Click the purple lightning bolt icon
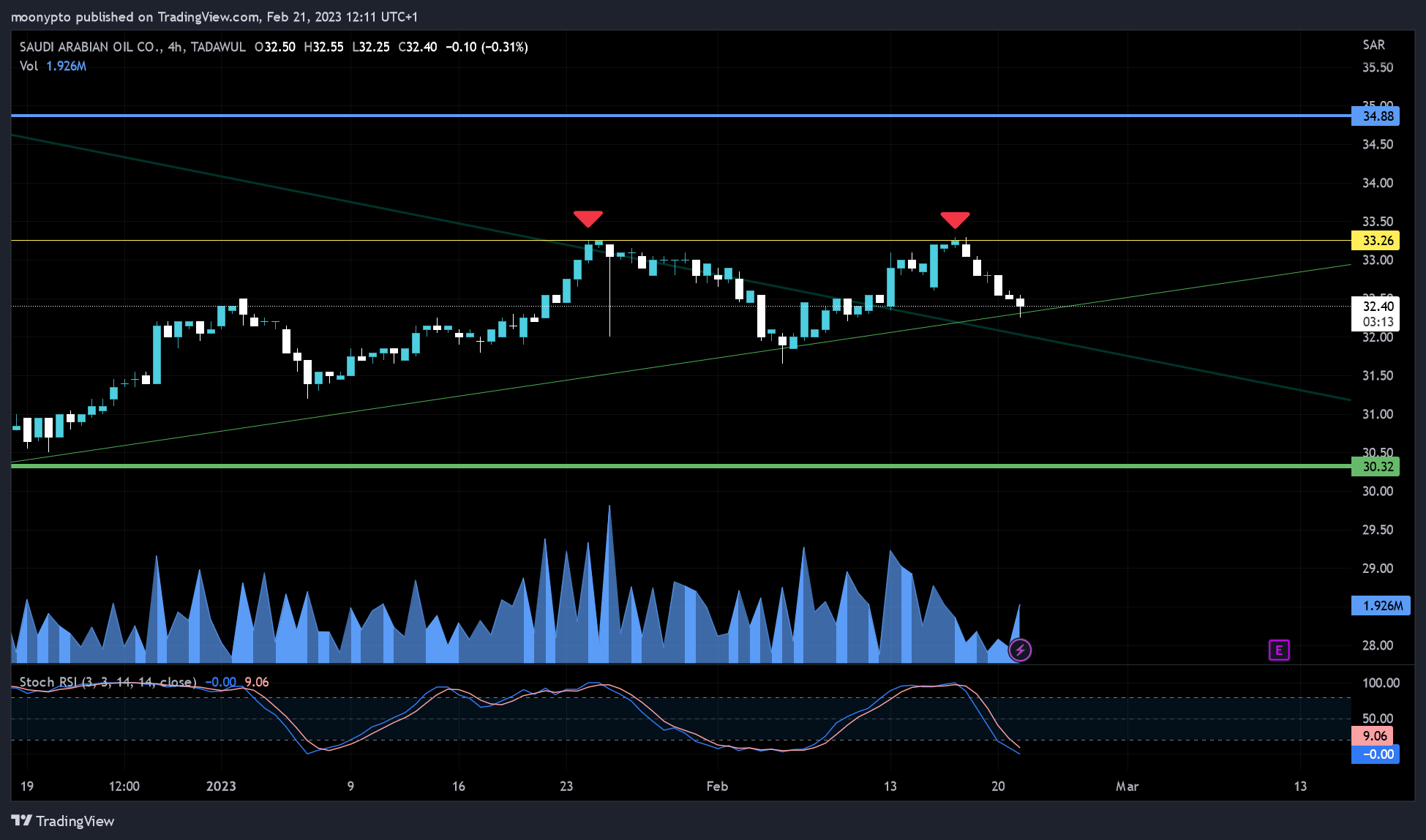The height and width of the screenshot is (840, 1426). pyautogui.click(x=1020, y=650)
